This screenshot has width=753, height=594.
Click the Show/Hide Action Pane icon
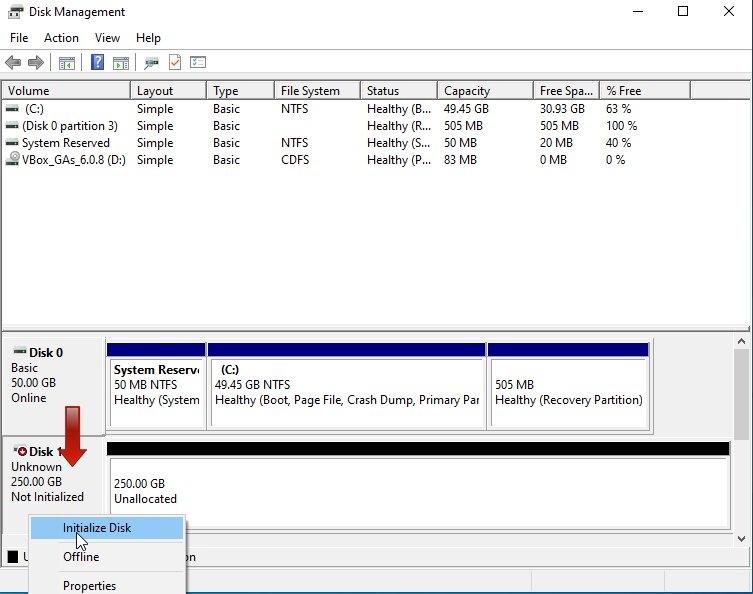pyautogui.click(x=121, y=63)
